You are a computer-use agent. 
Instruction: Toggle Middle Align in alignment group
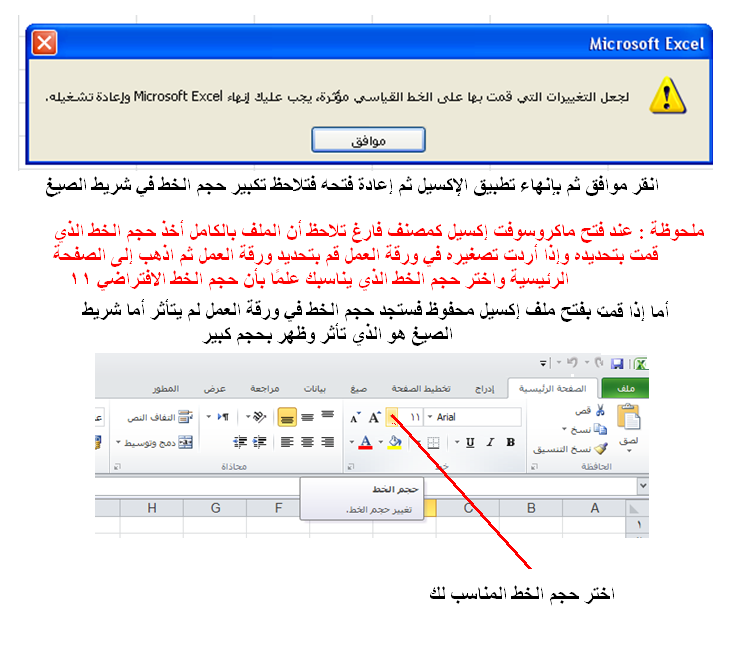pos(308,417)
